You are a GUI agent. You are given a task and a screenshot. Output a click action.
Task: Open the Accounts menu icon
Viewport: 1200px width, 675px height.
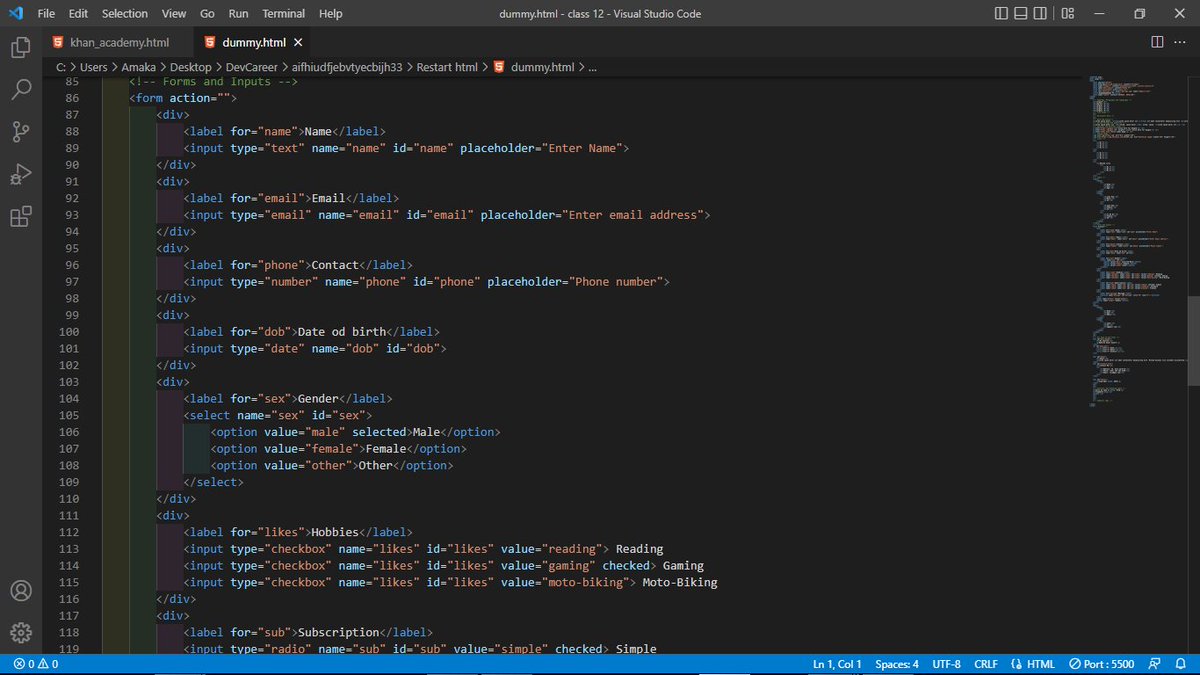click(21, 590)
